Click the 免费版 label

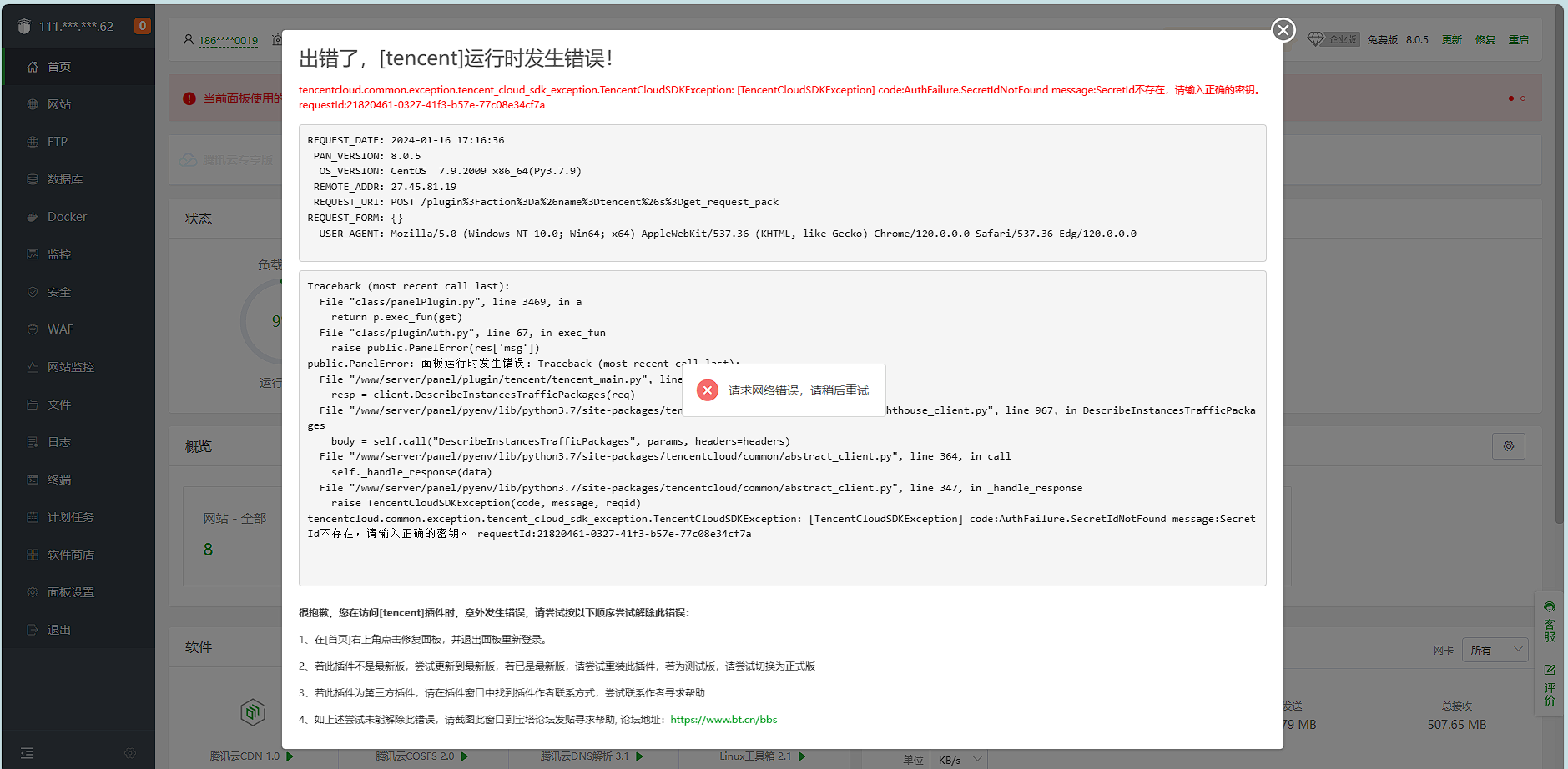coord(1382,39)
